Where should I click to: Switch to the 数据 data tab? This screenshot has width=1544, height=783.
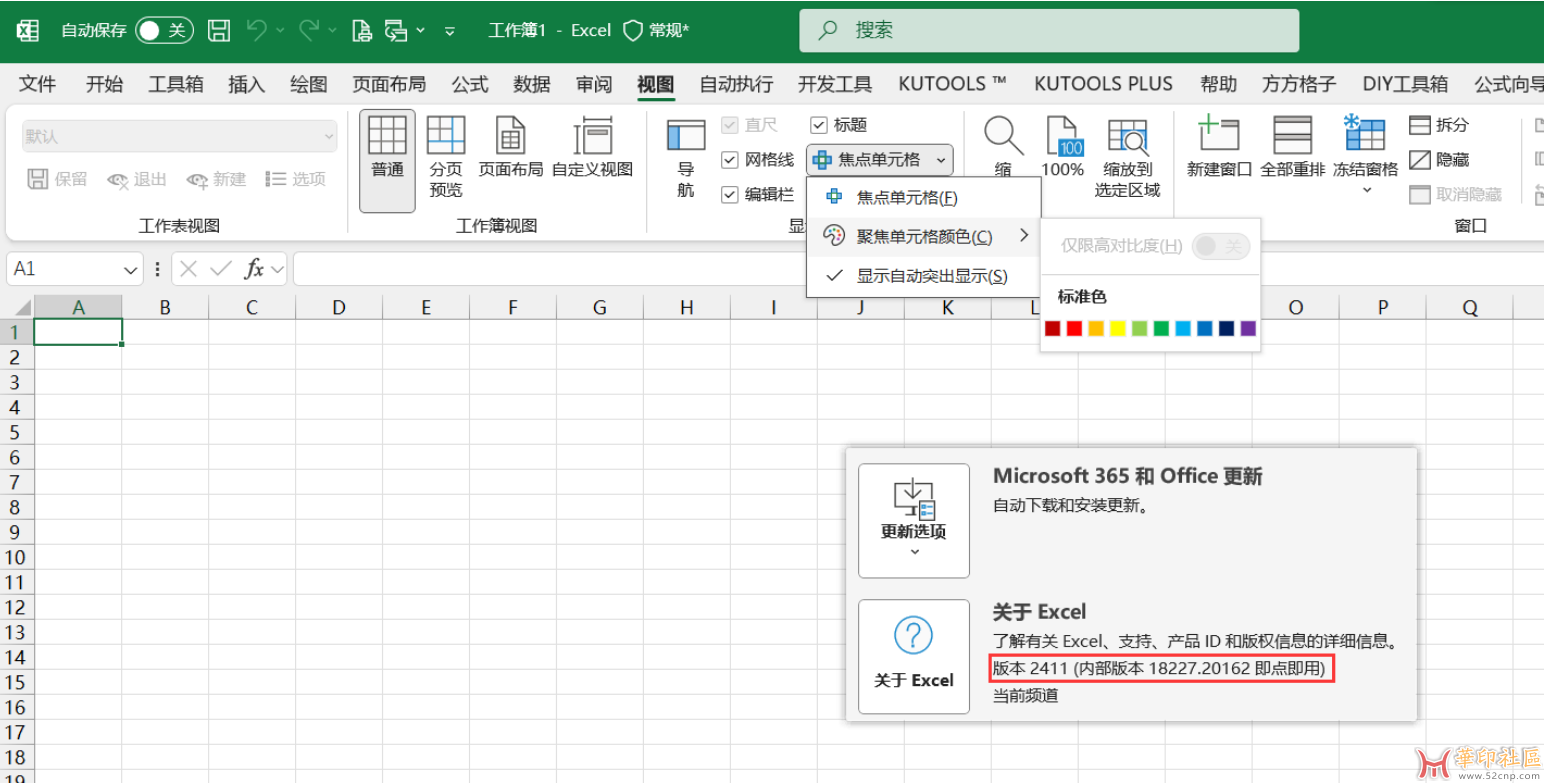click(532, 84)
